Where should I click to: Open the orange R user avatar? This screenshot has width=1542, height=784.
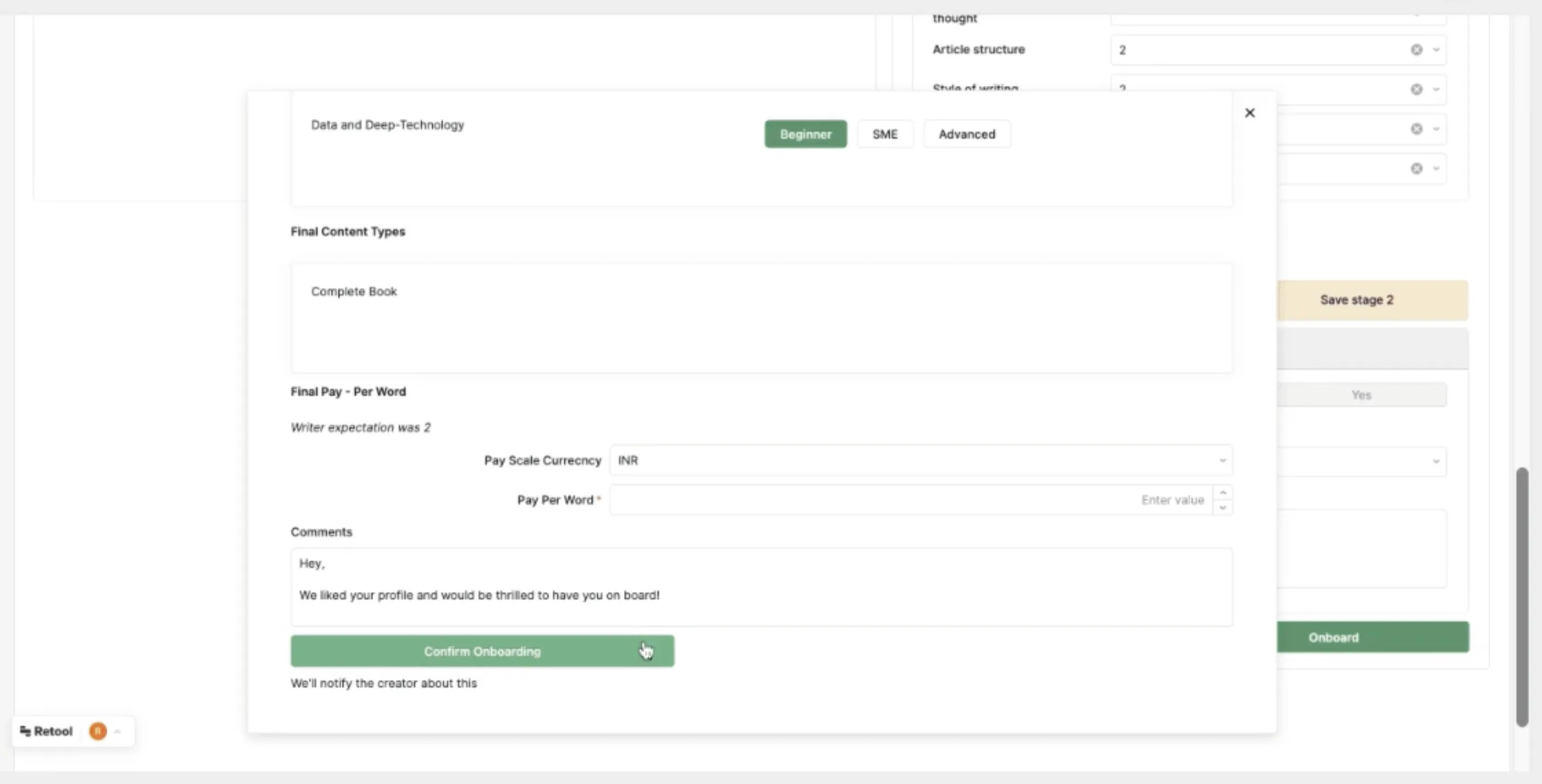pyautogui.click(x=97, y=731)
